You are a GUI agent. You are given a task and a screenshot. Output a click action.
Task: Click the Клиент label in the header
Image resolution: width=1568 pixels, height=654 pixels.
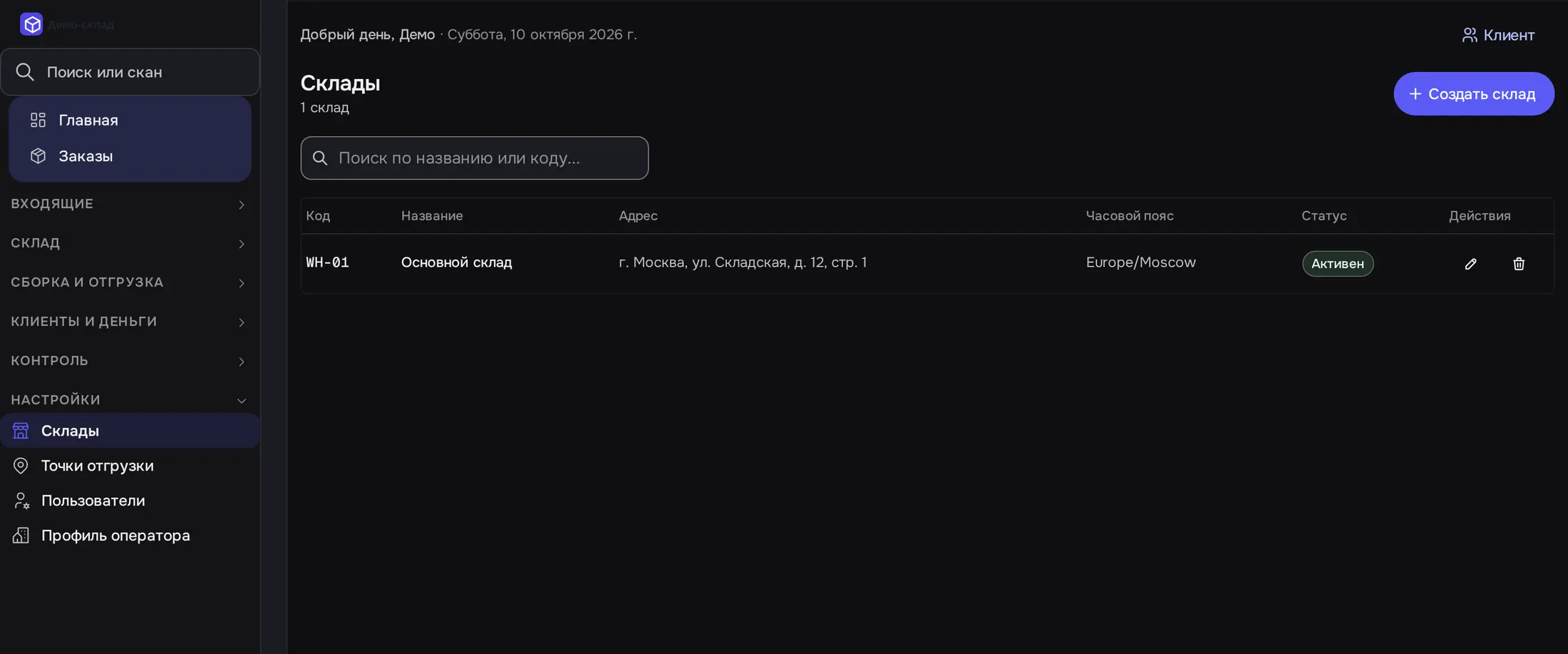[1509, 35]
